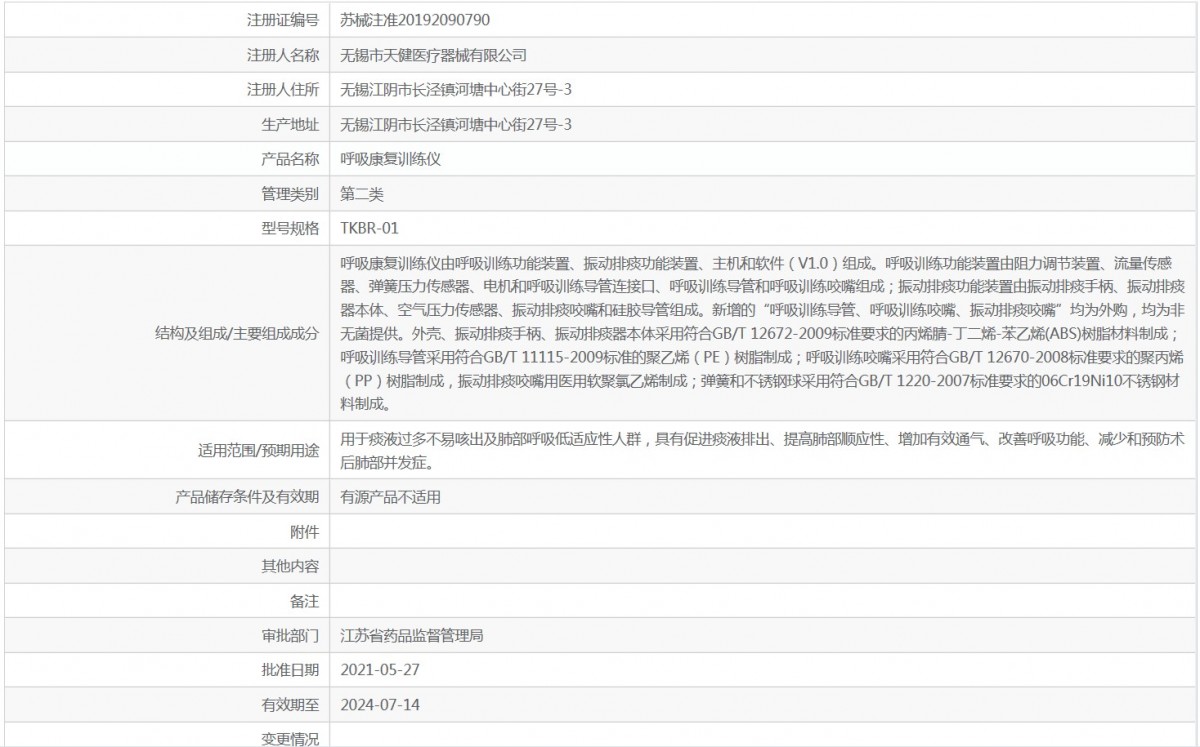Screen dimensions: 1200x747
Task: Select the address value in the '生产地址' row
Action: point(456,125)
